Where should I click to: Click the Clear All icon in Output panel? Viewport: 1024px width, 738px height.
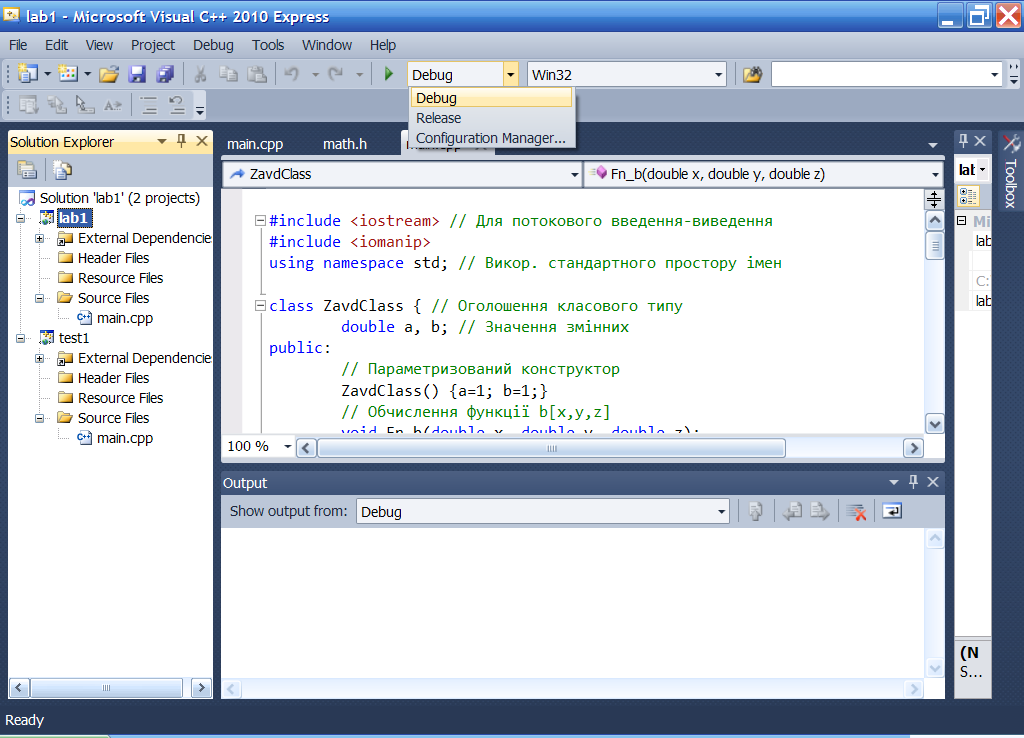tap(856, 511)
